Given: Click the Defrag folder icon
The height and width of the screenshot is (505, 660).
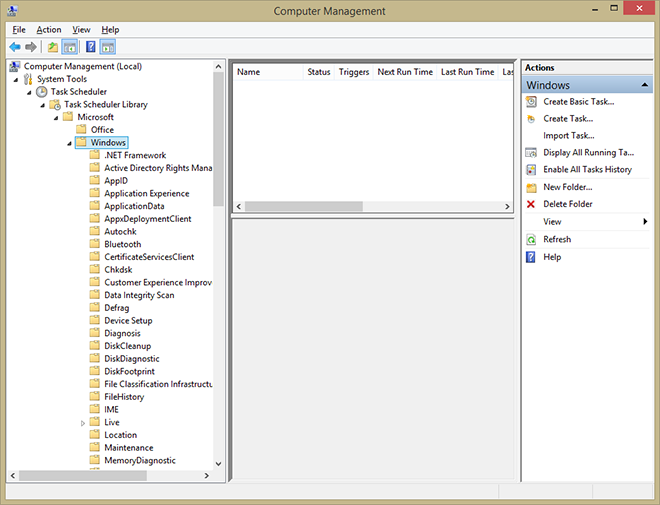Looking at the screenshot, I should pyautogui.click(x=95, y=307).
